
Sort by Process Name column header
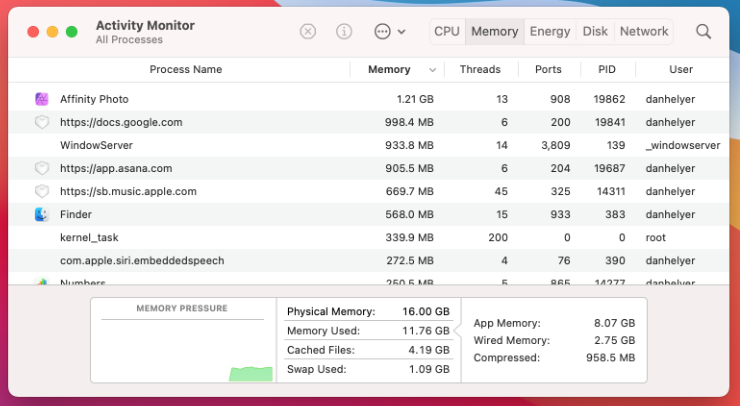[185, 69]
